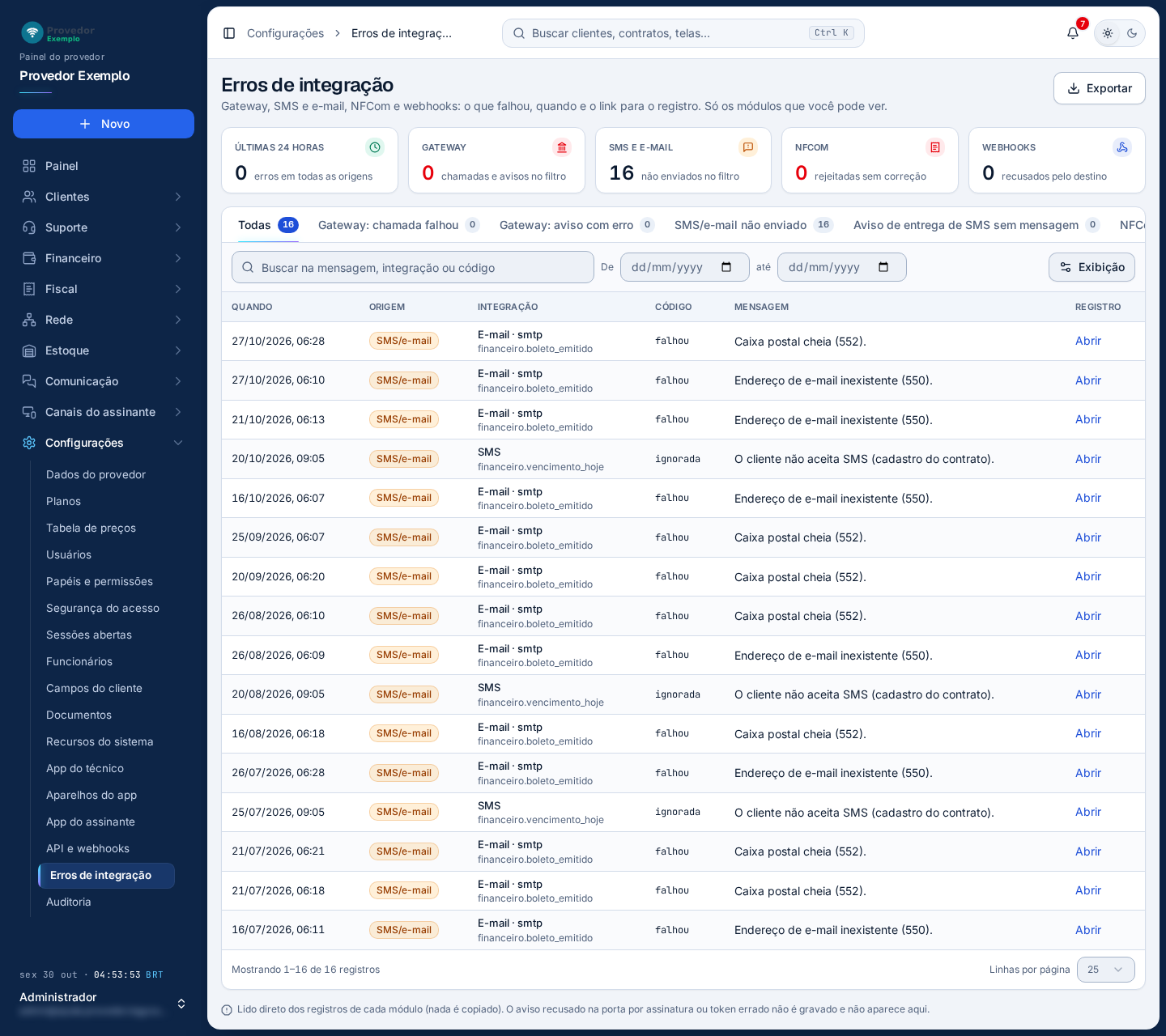This screenshot has width=1166, height=1036.
Task: Open Auditoria settings page
Action: (69, 902)
